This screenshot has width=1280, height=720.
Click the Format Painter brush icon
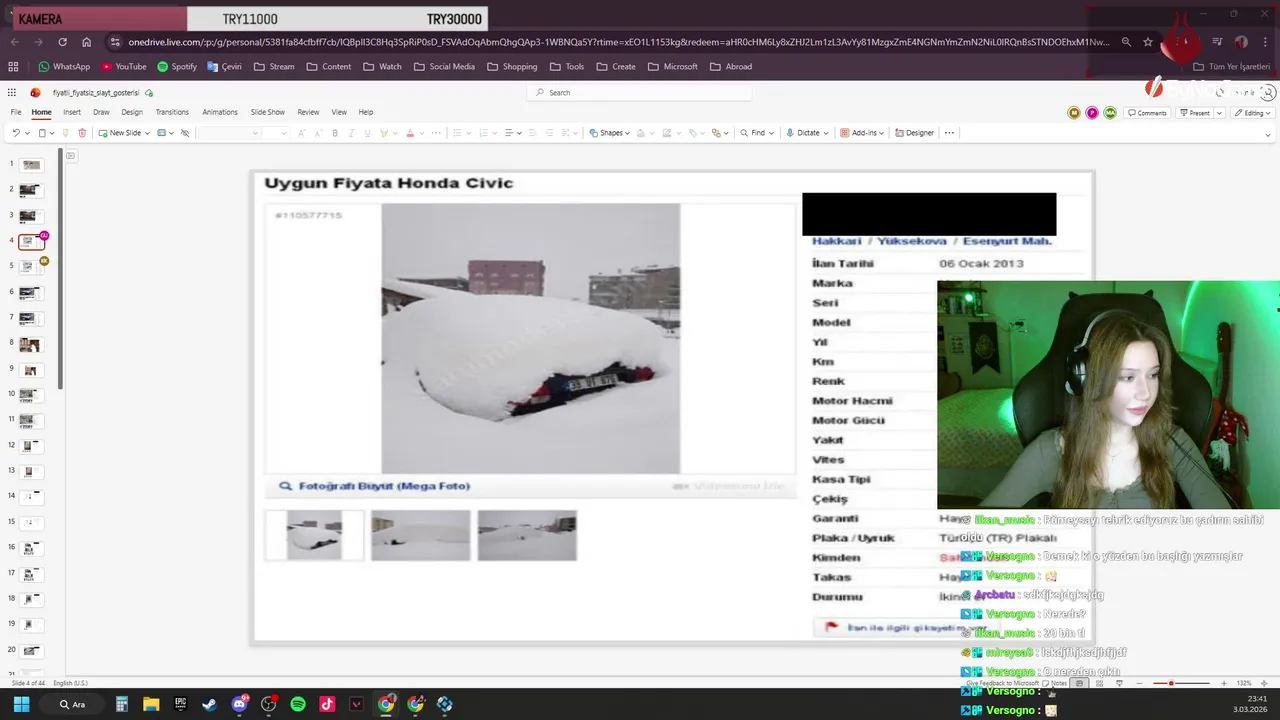(65, 132)
